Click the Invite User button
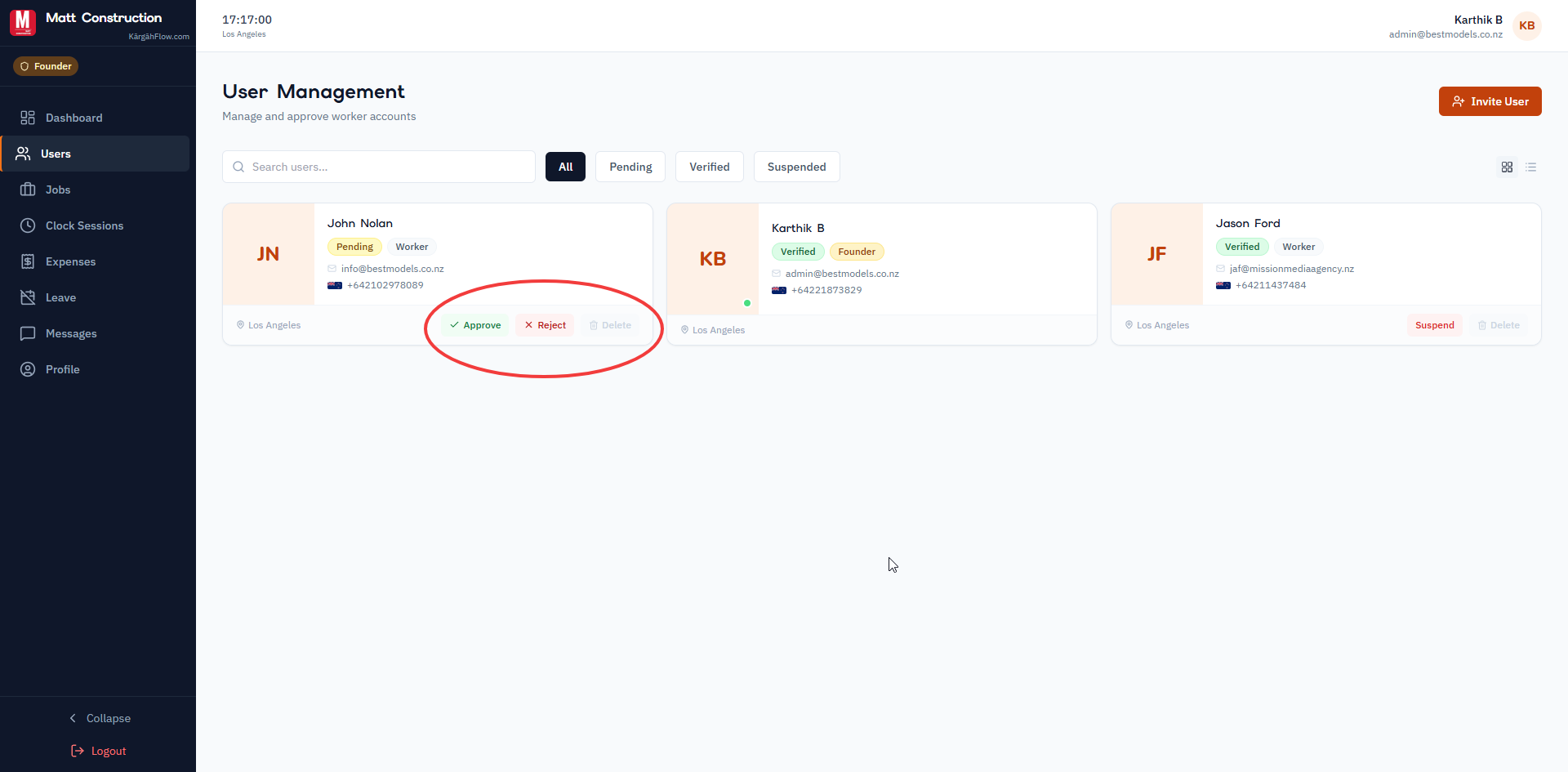The image size is (1568, 772). click(x=1490, y=101)
